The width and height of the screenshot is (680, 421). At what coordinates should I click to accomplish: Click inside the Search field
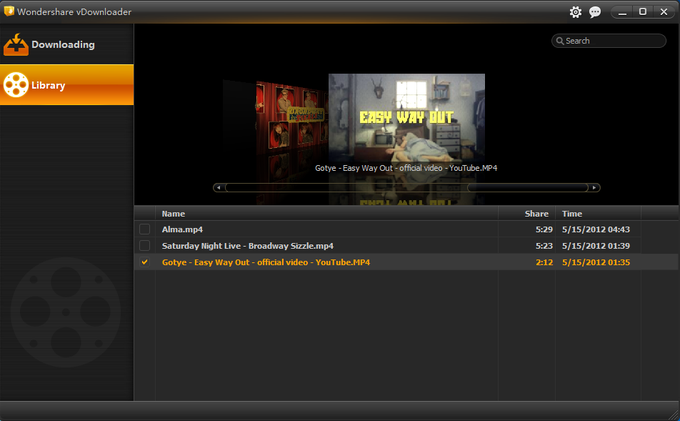pyautogui.click(x=609, y=41)
